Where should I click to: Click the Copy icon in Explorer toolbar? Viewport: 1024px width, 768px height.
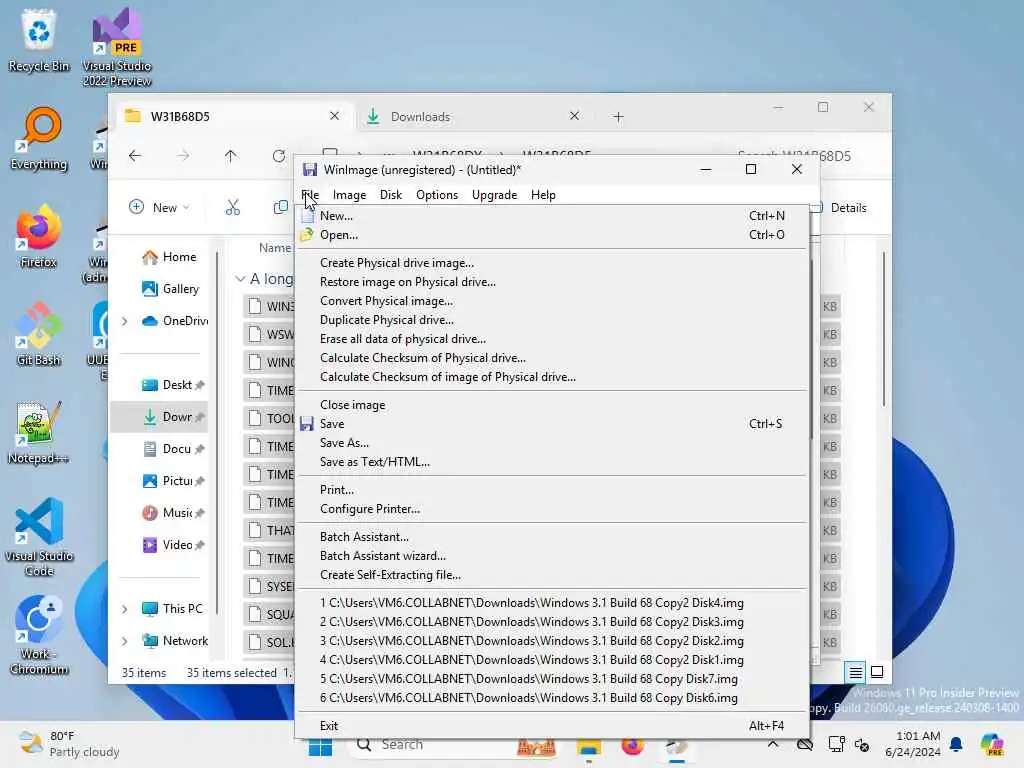pos(281,208)
